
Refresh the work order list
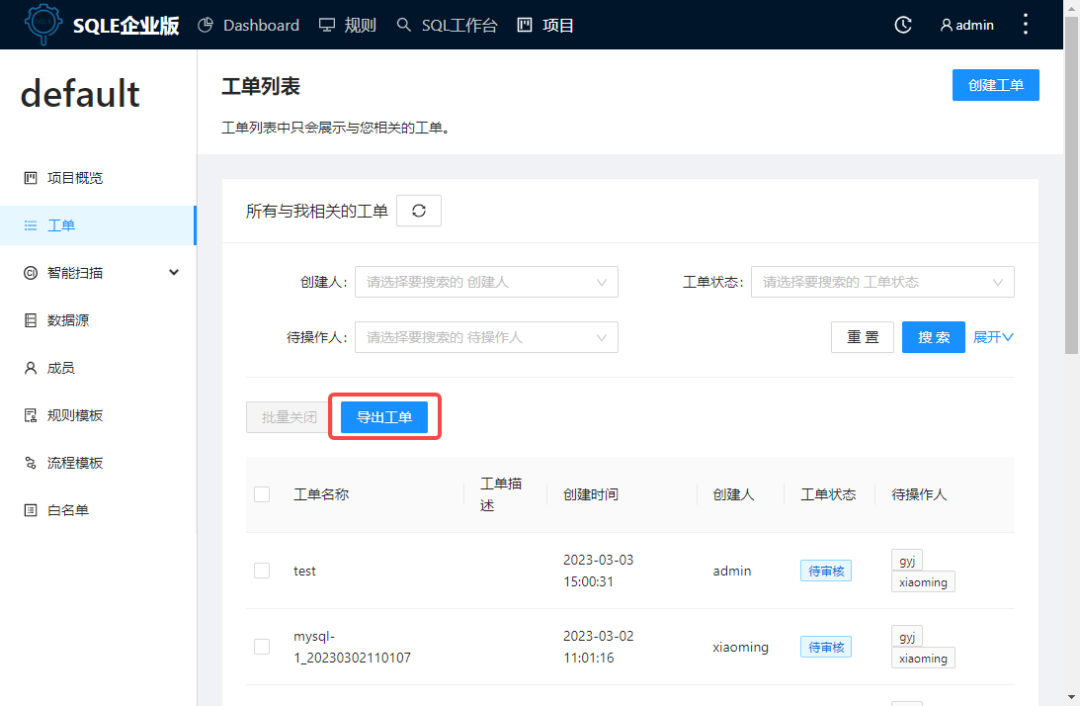pos(419,211)
